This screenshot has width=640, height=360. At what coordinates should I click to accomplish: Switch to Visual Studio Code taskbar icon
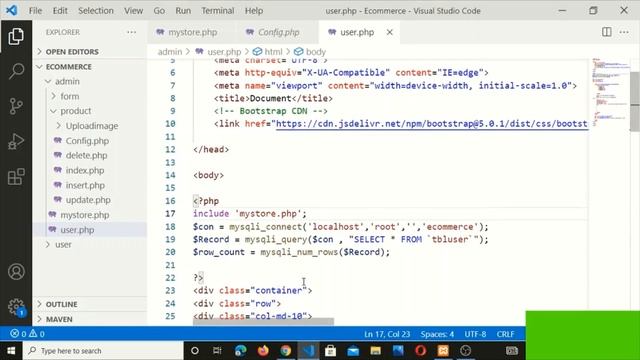[x=308, y=351]
